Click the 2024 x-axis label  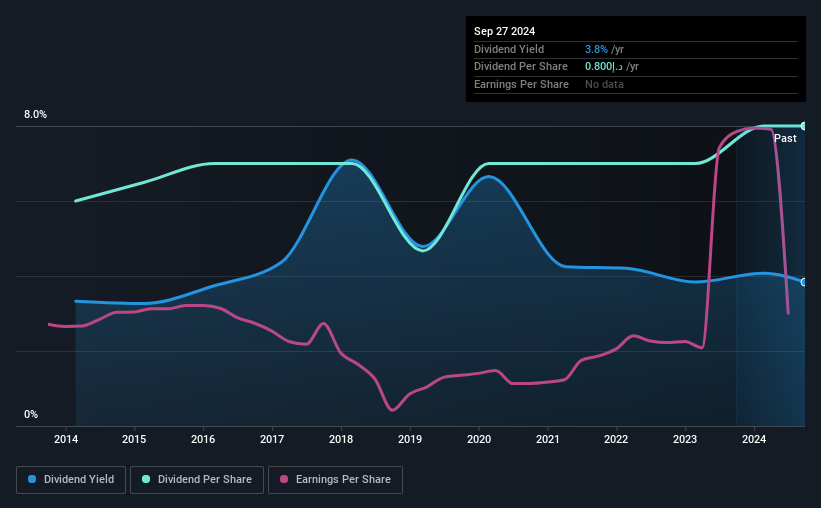(x=754, y=439)
